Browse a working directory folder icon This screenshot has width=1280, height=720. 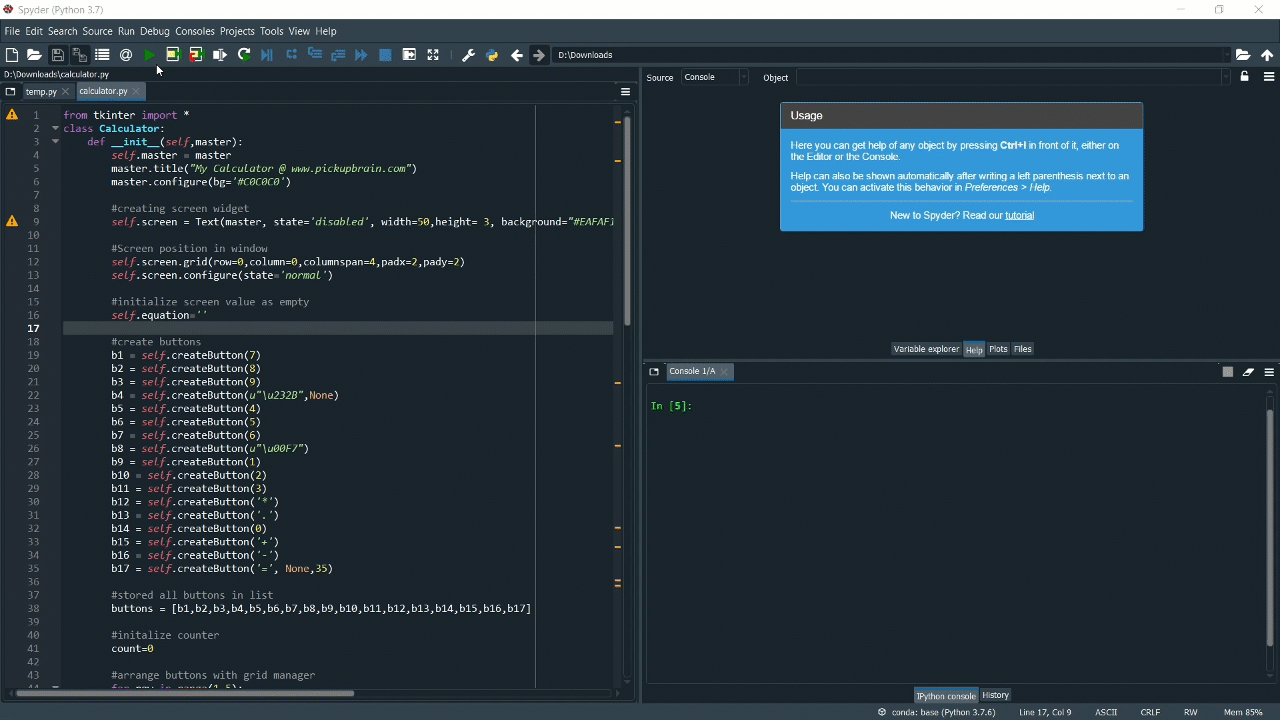coord(1243,55)
